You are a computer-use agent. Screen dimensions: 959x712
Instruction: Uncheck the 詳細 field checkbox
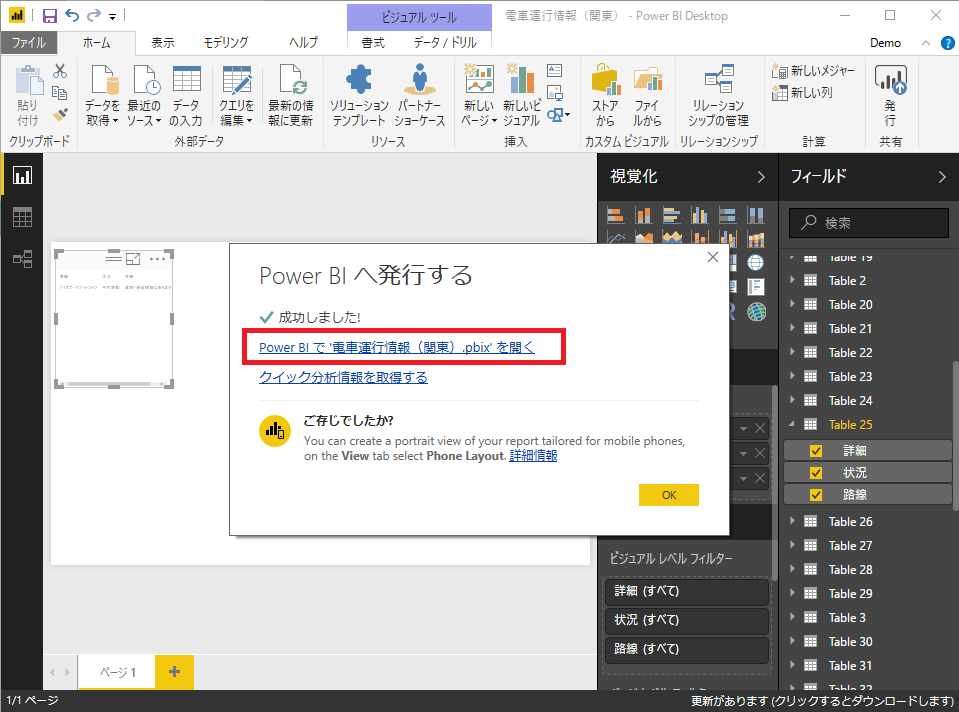(816, 450)
